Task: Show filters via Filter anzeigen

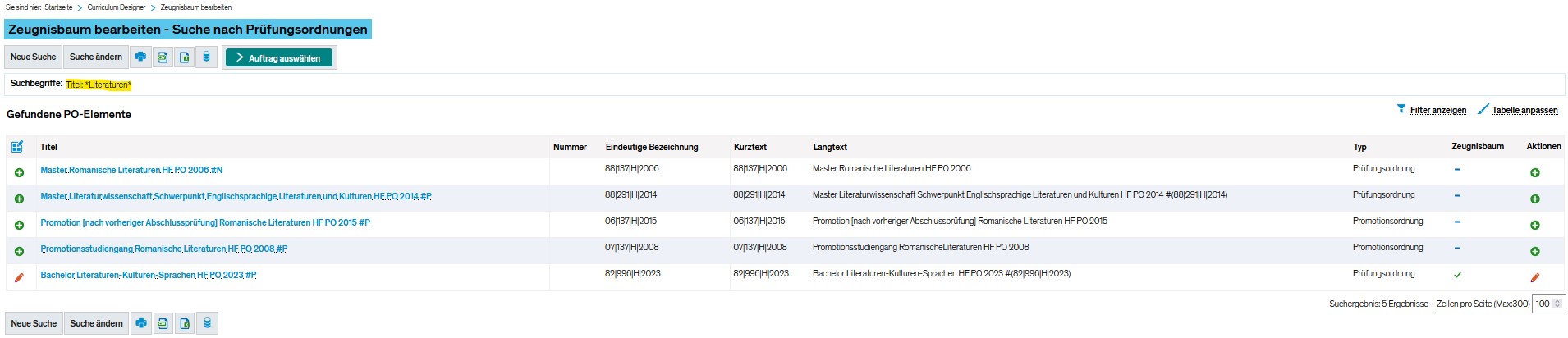Action: pos(1437,110)
